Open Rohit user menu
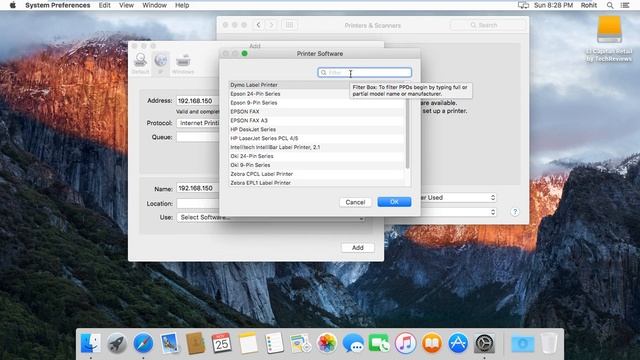Viewport: 640px width, 360px height. 589,5
